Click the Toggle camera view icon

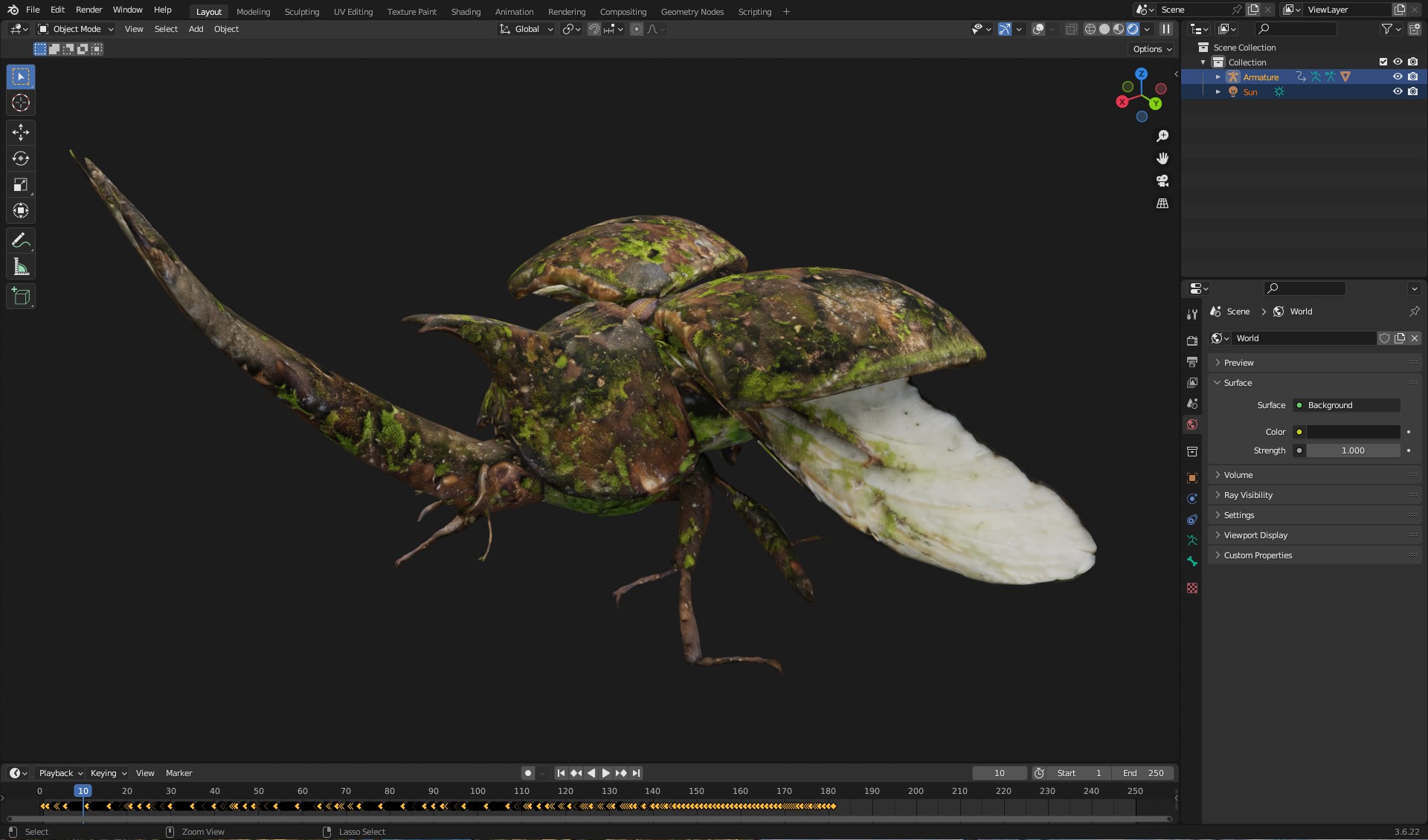point(1162,181)
